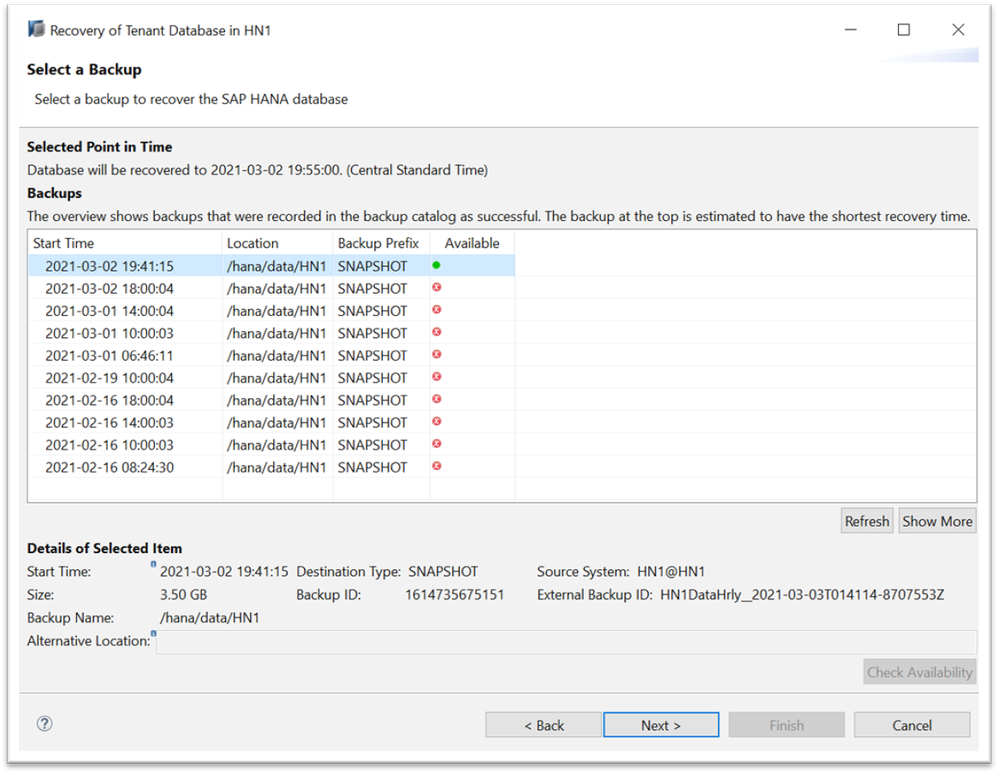Minimize the Recovery wizard window
The height and width of the screenshot is (774, 999).
(851, 29)
